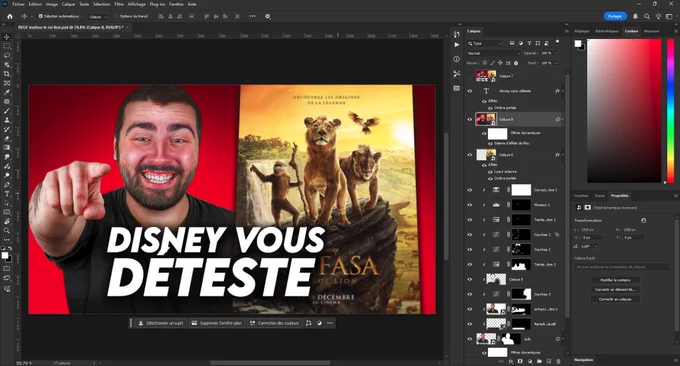Select the Zoom tool
The image size is (680, 366).
(7, 230)
